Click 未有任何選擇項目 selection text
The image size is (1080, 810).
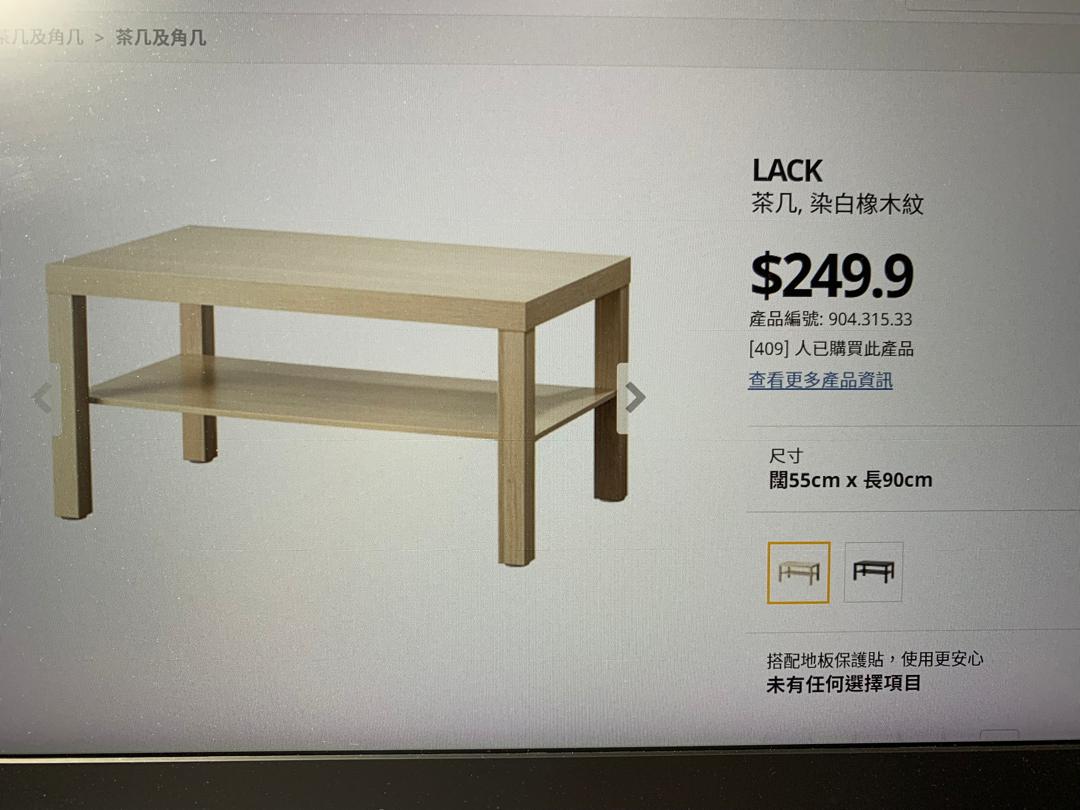pyautogui.click(x=844, y=684)
